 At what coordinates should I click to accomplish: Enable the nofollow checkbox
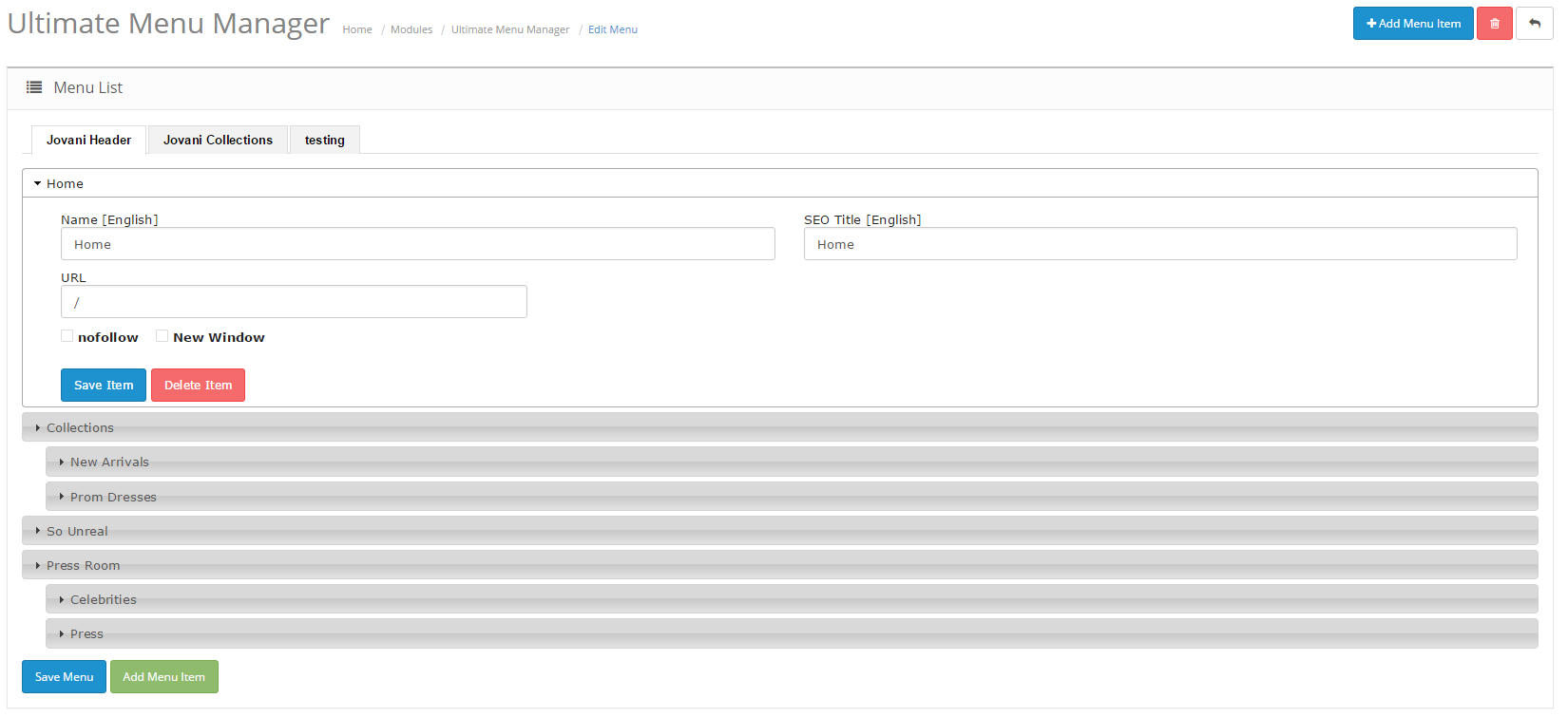point(67,336)
